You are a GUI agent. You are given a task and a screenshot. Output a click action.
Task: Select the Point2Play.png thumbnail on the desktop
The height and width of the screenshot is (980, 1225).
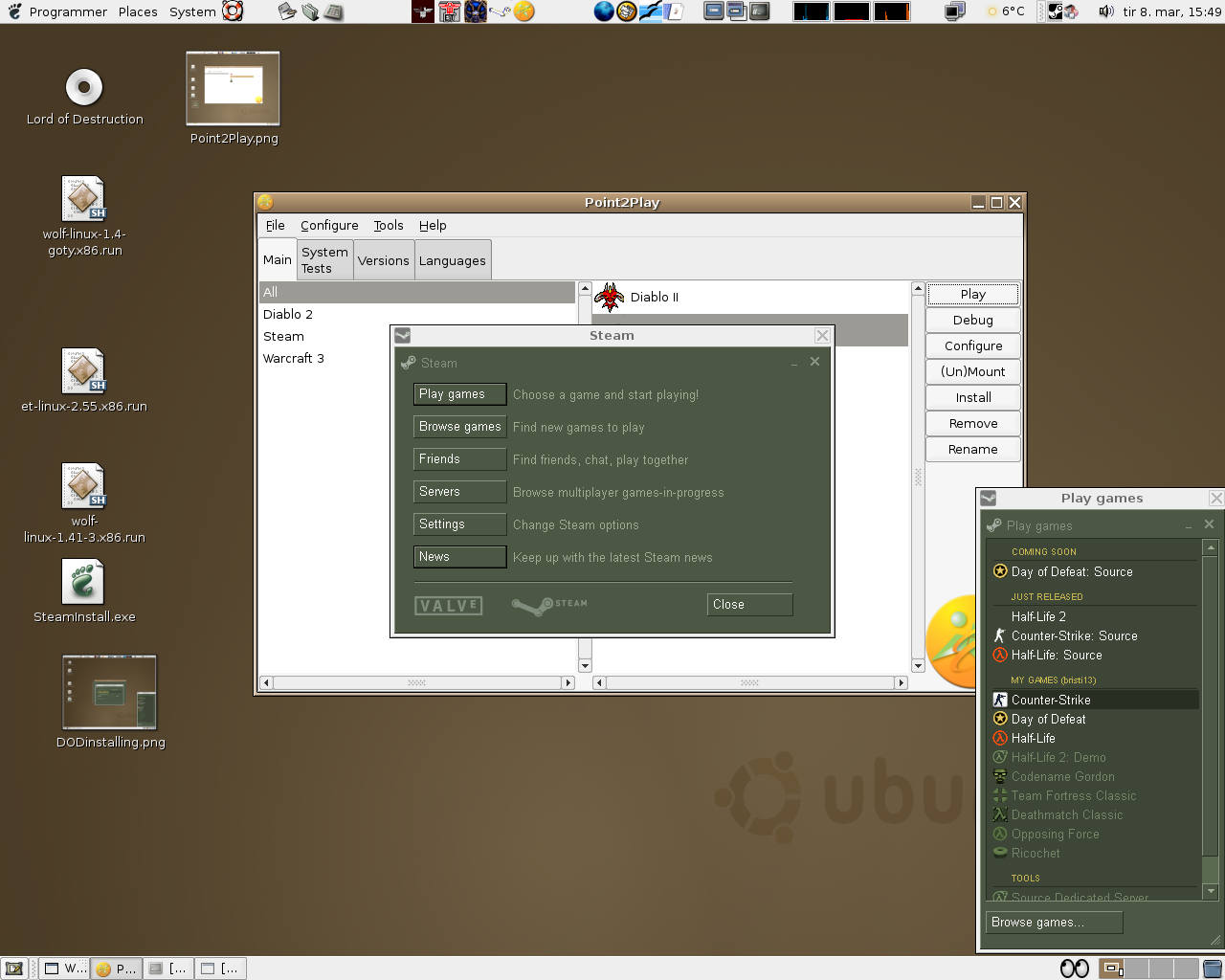[x=233, y=88]
